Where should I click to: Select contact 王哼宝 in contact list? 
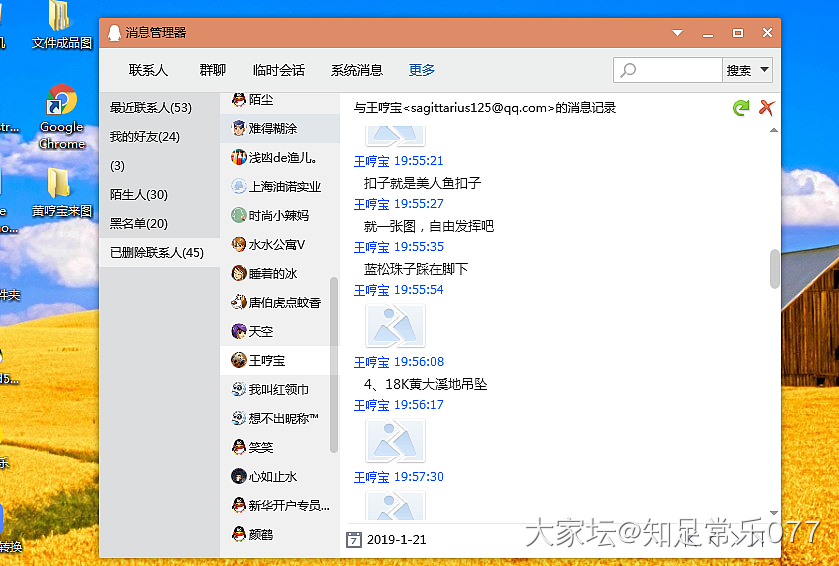point(267,360)
